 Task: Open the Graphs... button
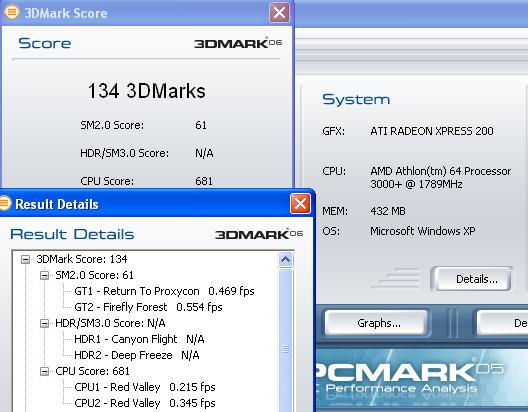pyautogui.click(x=376, y=323)
